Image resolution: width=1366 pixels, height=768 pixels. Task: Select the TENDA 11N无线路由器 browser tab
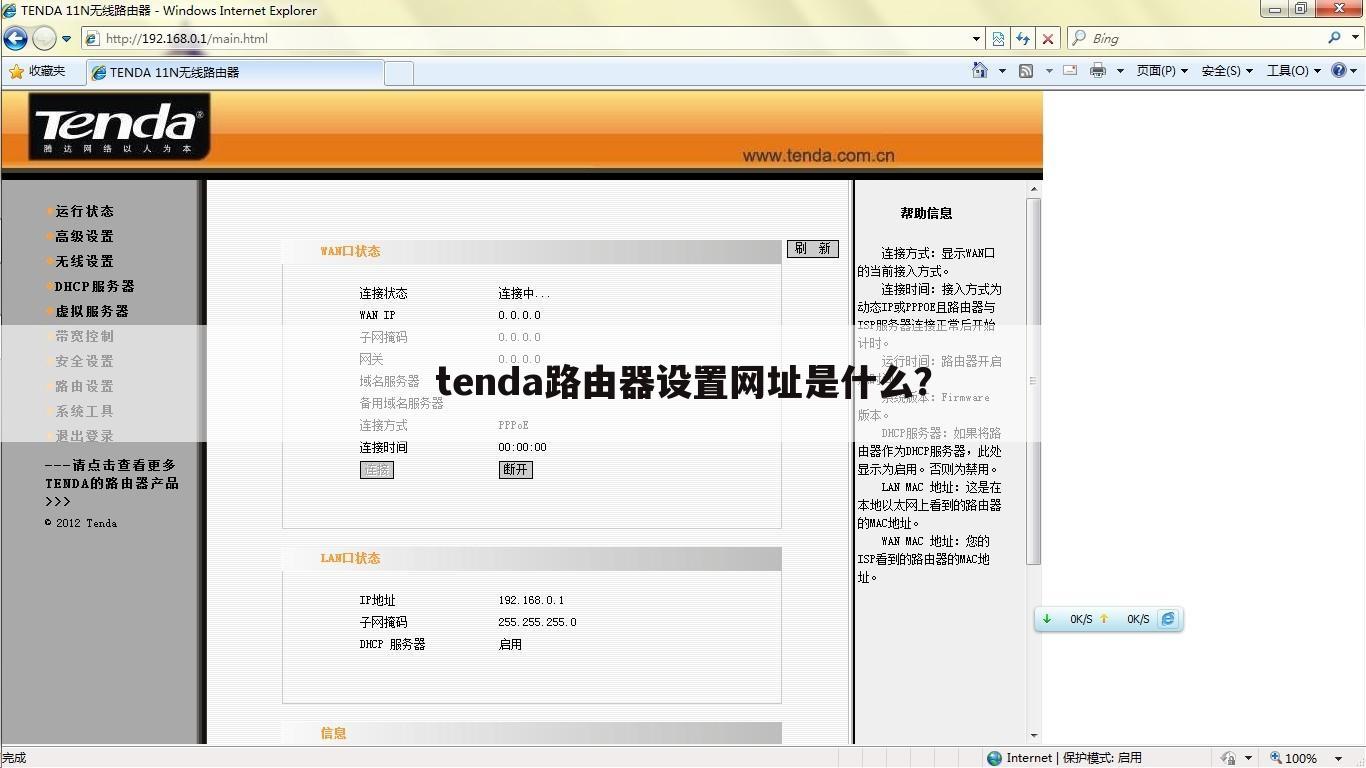[x=235, y=72]
